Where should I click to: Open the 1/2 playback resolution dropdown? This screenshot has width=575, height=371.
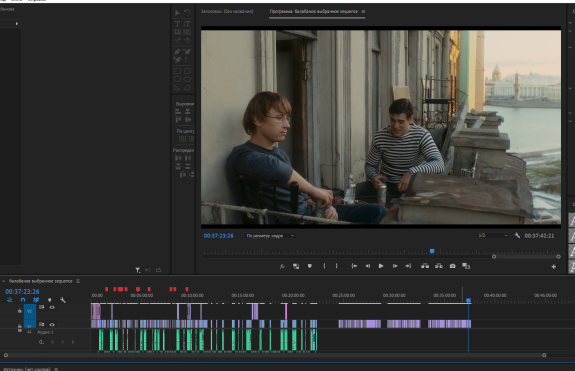tap(493, 235)
